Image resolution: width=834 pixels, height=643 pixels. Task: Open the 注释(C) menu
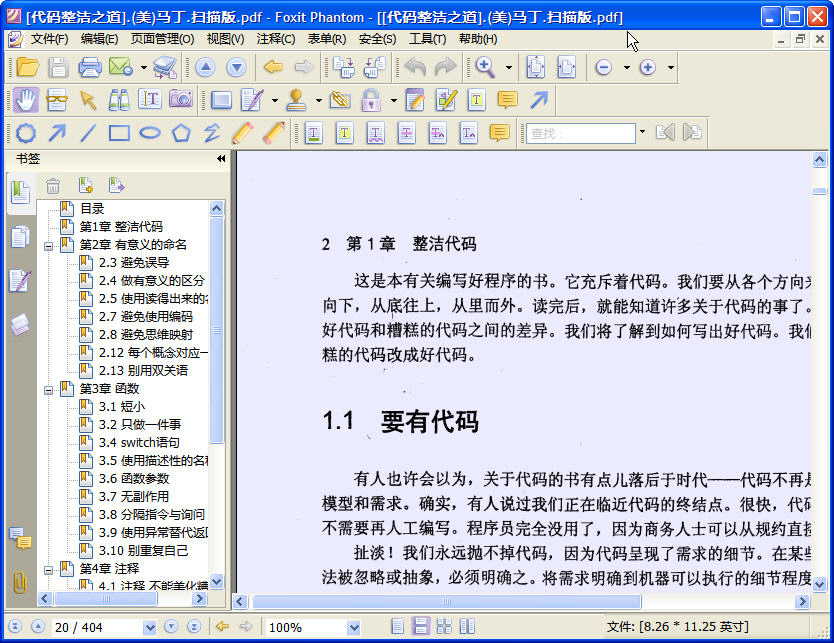(276, 39)
